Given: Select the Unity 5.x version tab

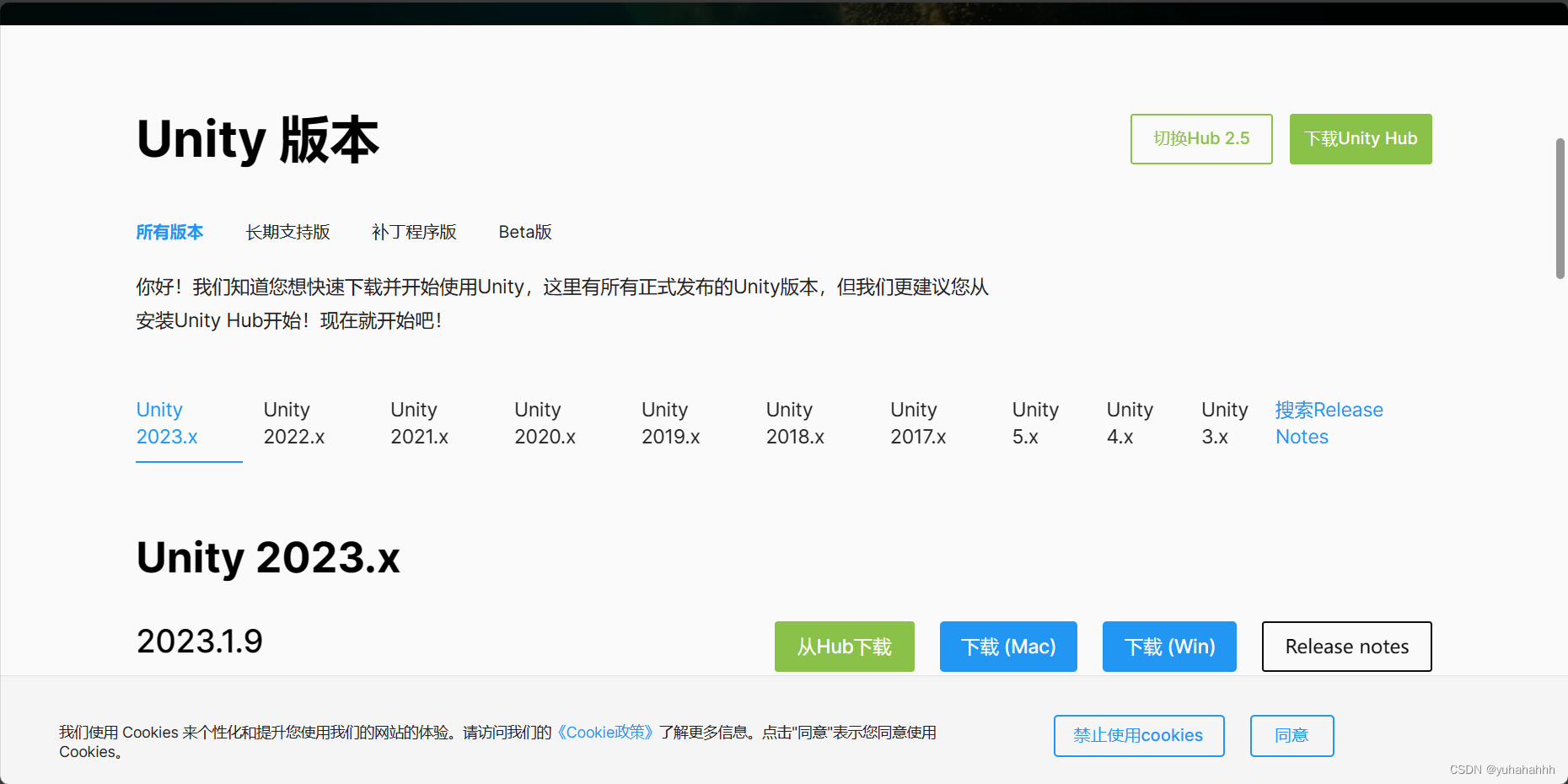Looking at the screenshot, I should pyautogui.click(x=1035, y=423).
